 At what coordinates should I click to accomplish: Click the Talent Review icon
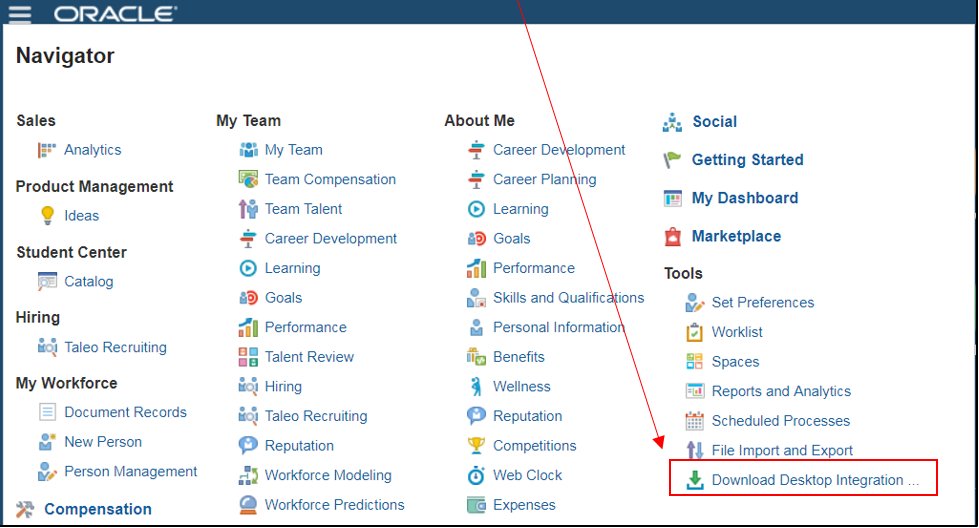click(x=248, y=357)
